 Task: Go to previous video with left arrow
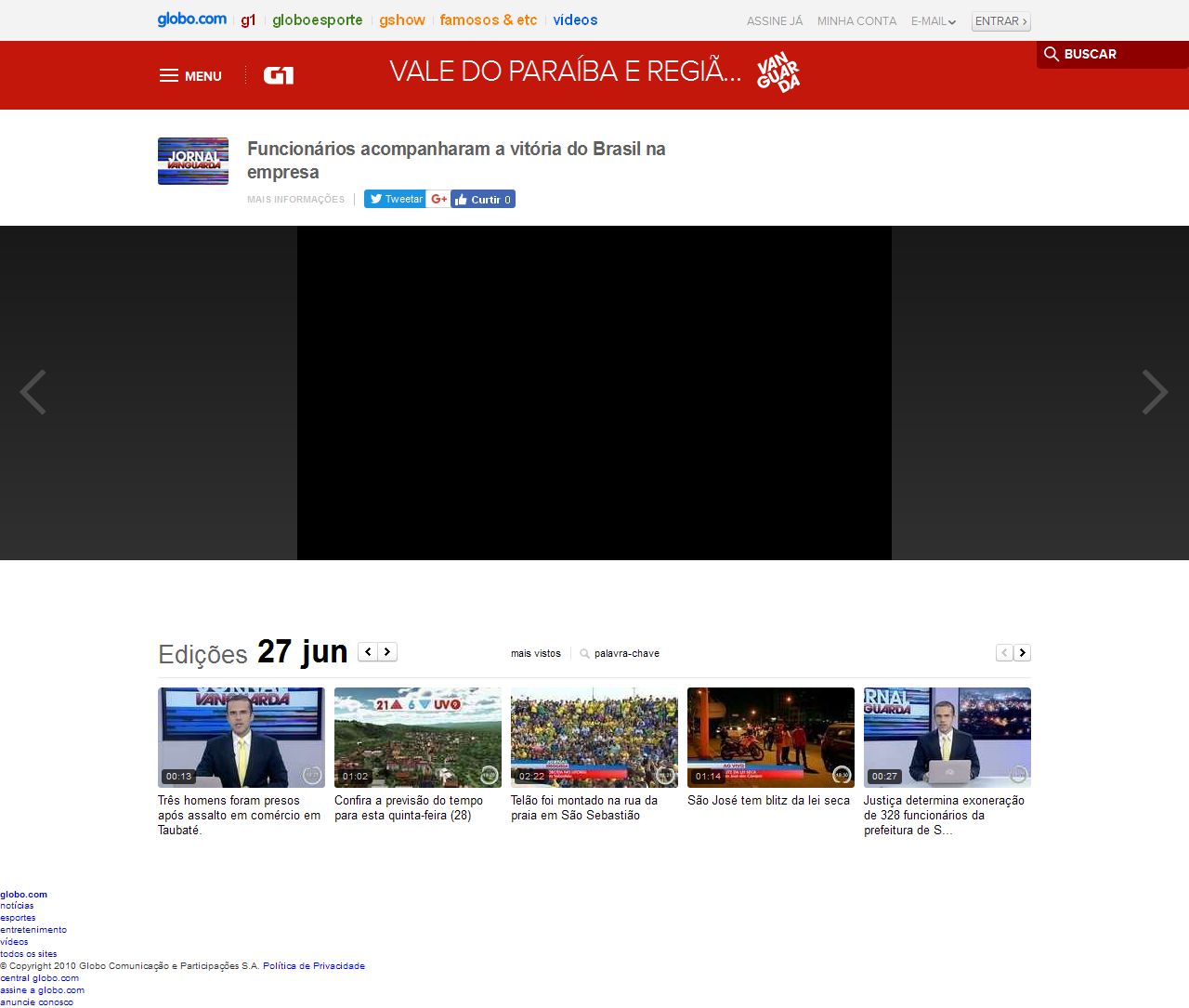click(33, 392)
